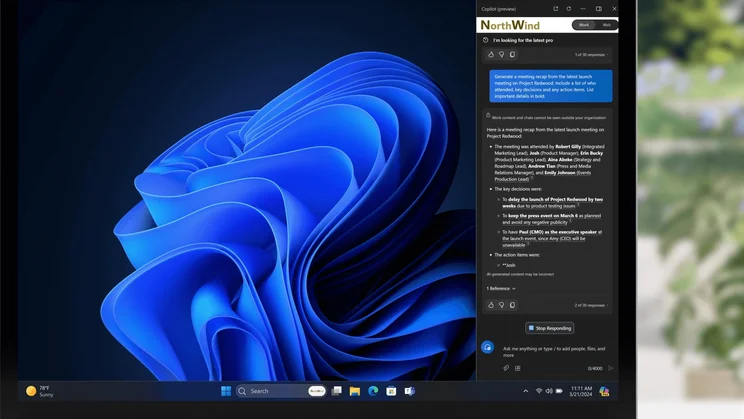
Task: Open Copilot chat in a new window
Action: click(x=556, y=9)
